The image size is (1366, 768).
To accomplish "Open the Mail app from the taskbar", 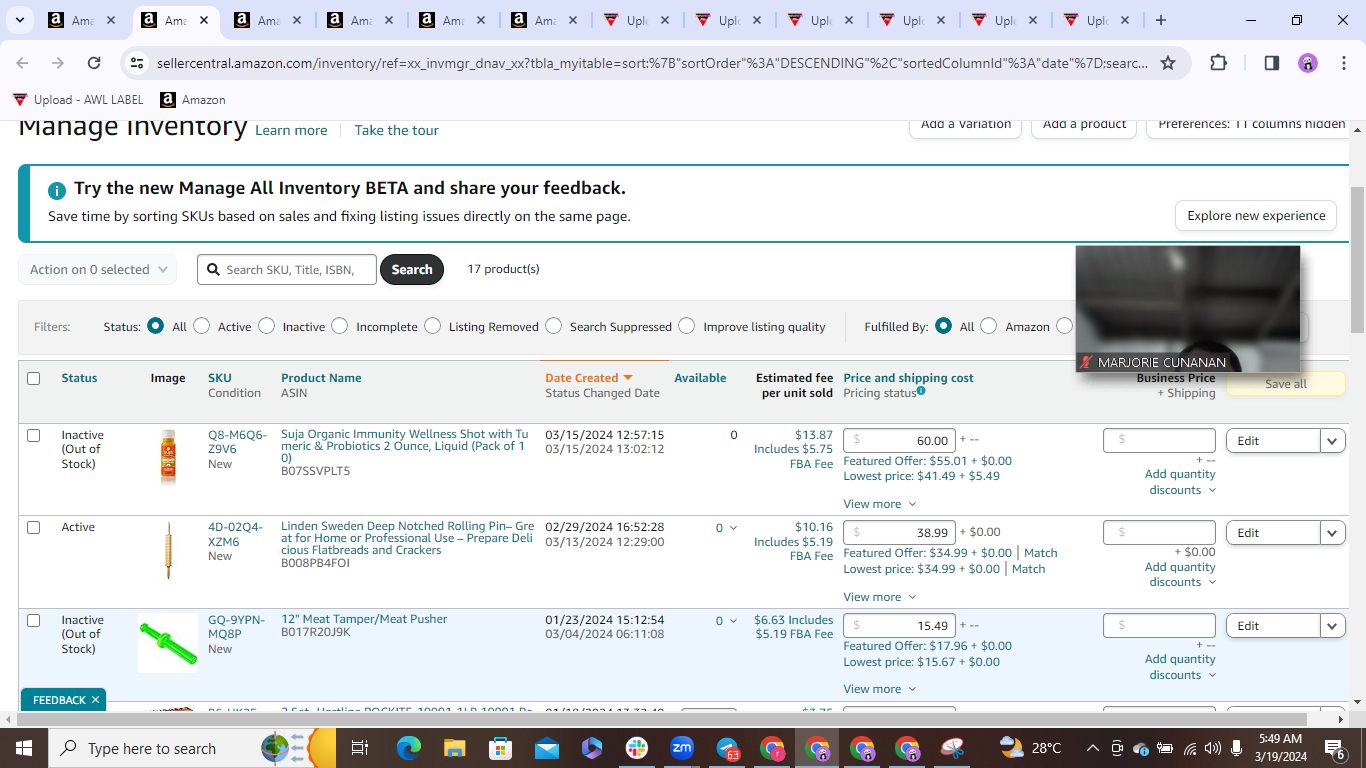I will (x=546, y=748).
